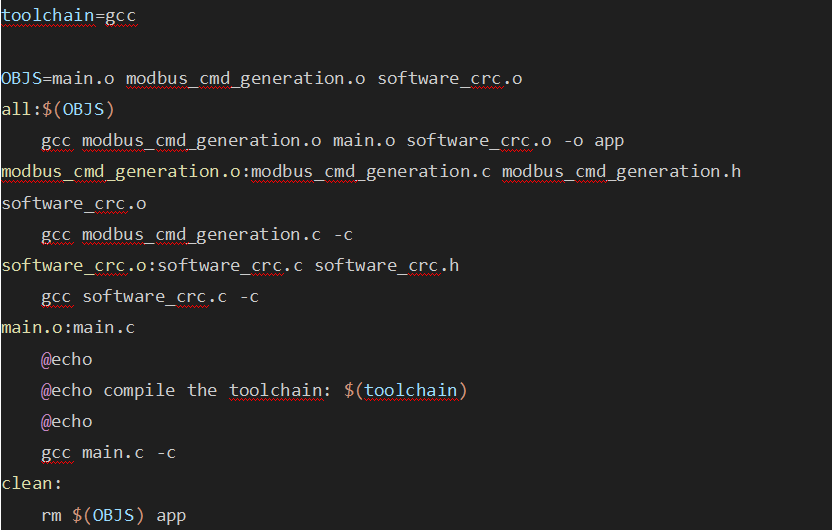Click the $(toolchain) variable reference

405,390
